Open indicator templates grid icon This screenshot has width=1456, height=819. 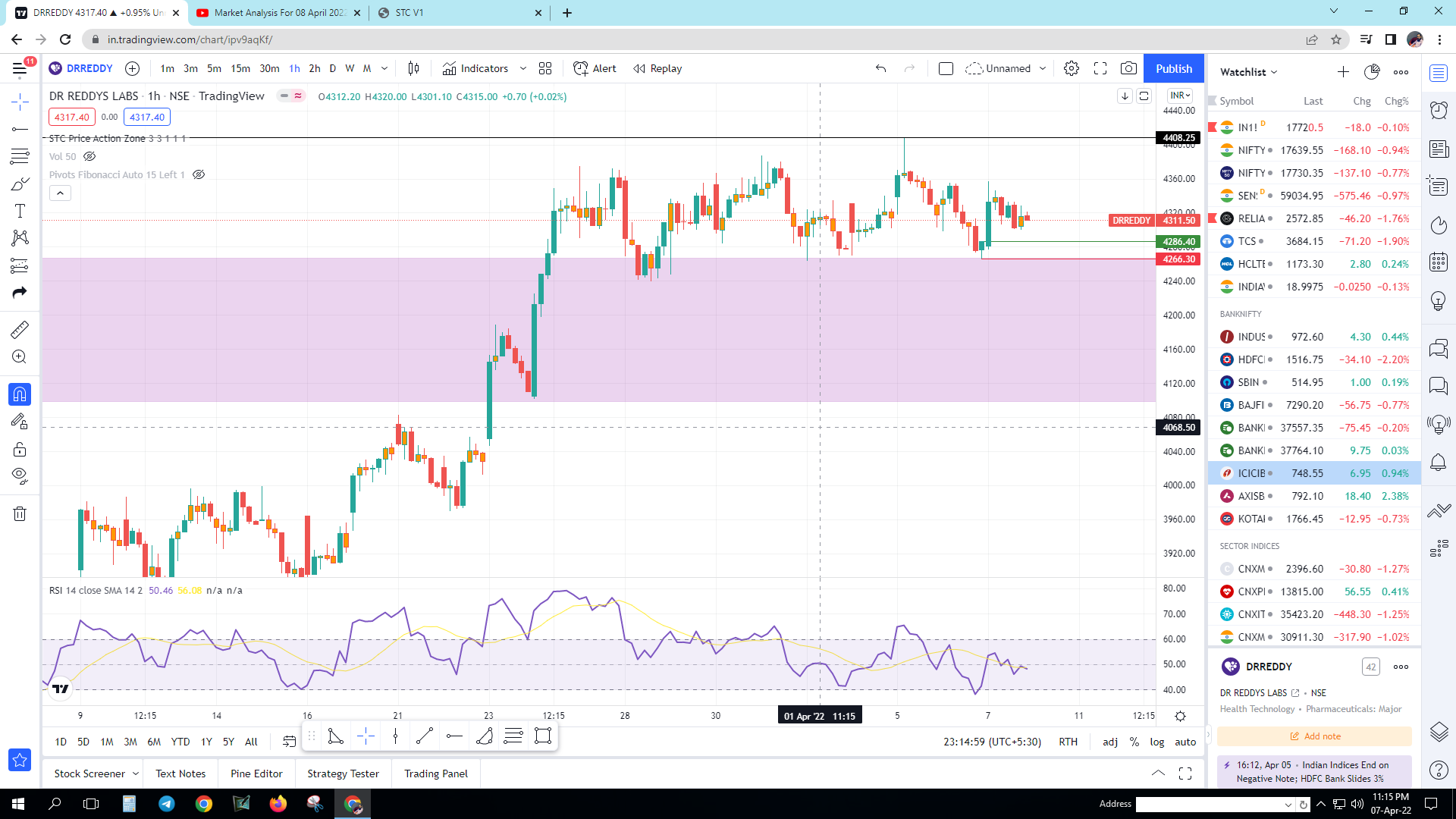pyautogui.click(x=545, y=68)
